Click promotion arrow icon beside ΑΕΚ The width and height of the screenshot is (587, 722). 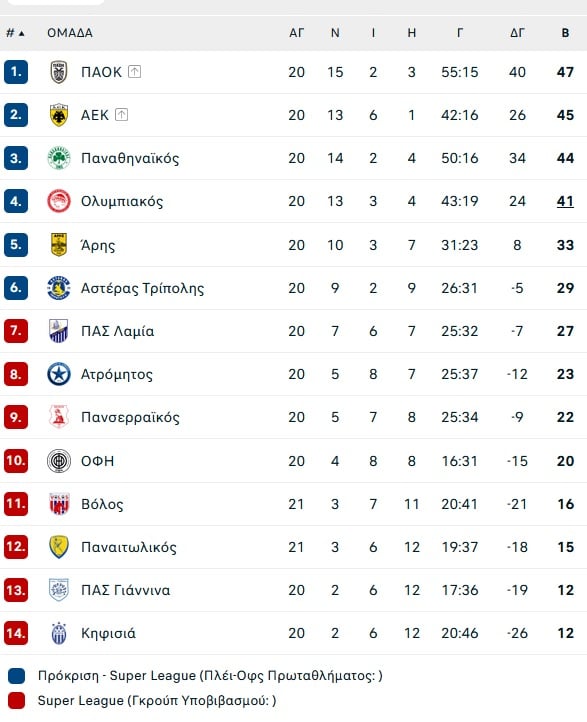tap(122, 115)
